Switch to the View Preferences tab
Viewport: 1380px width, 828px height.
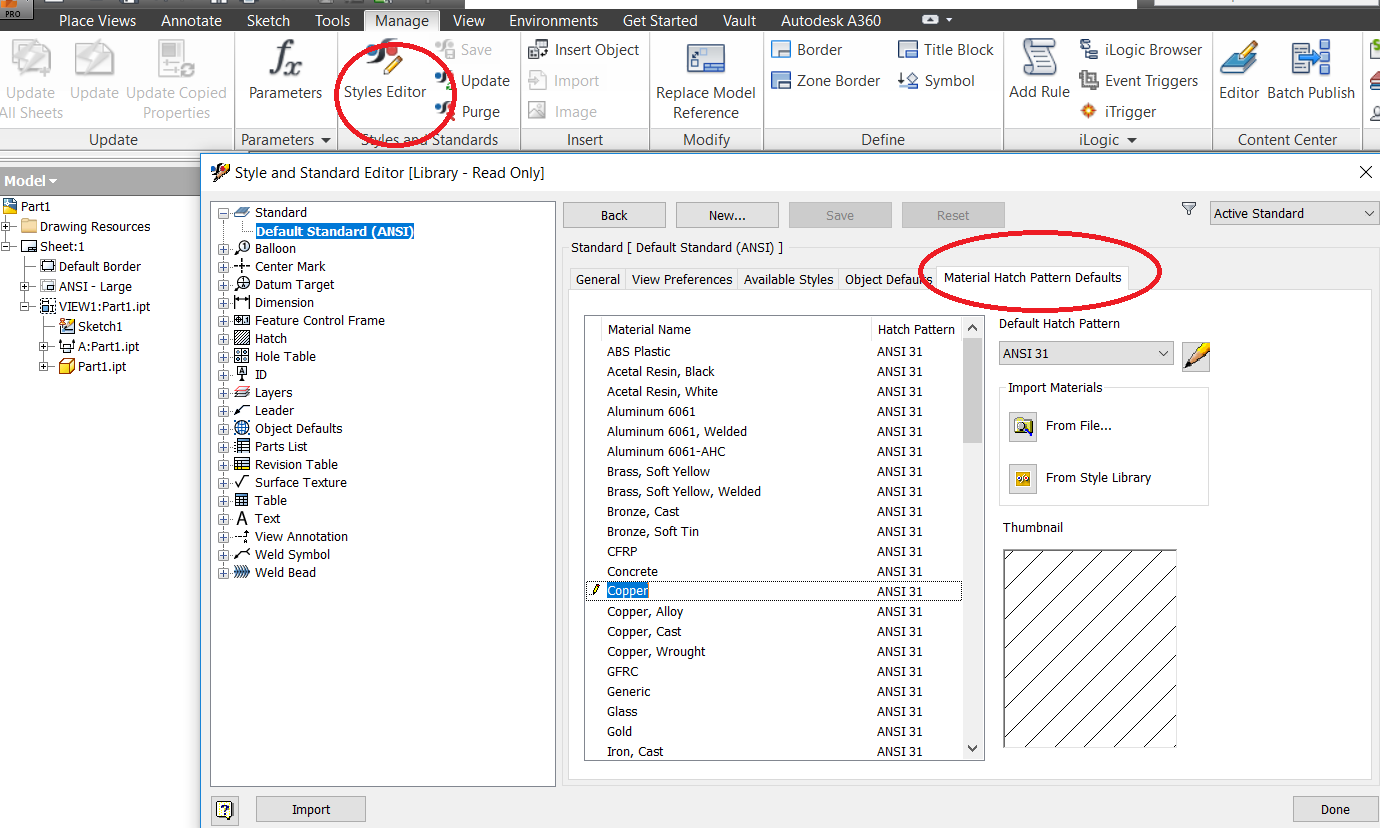point(682,280)
